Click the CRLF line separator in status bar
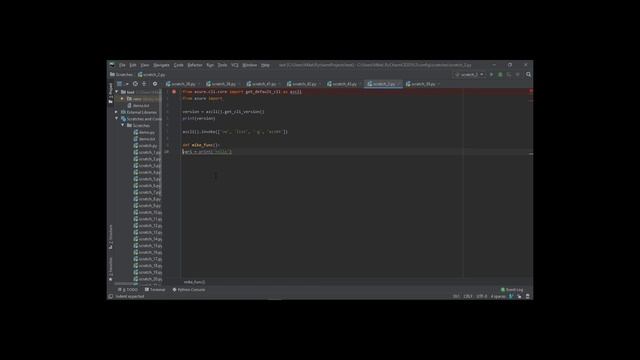 tap(468, 296)
